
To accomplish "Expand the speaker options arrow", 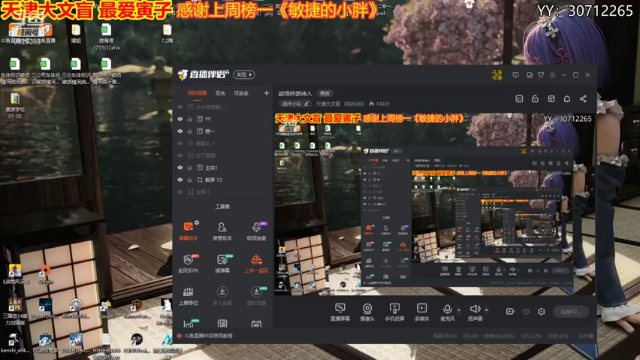I will point(486,310).
